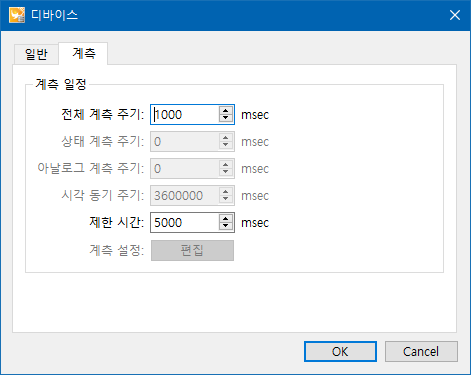The width and height of the screenshot is (471, 375).
Task: Click the 아날로그 계측 주기 up arrow
Action: (x=226, y=165)
